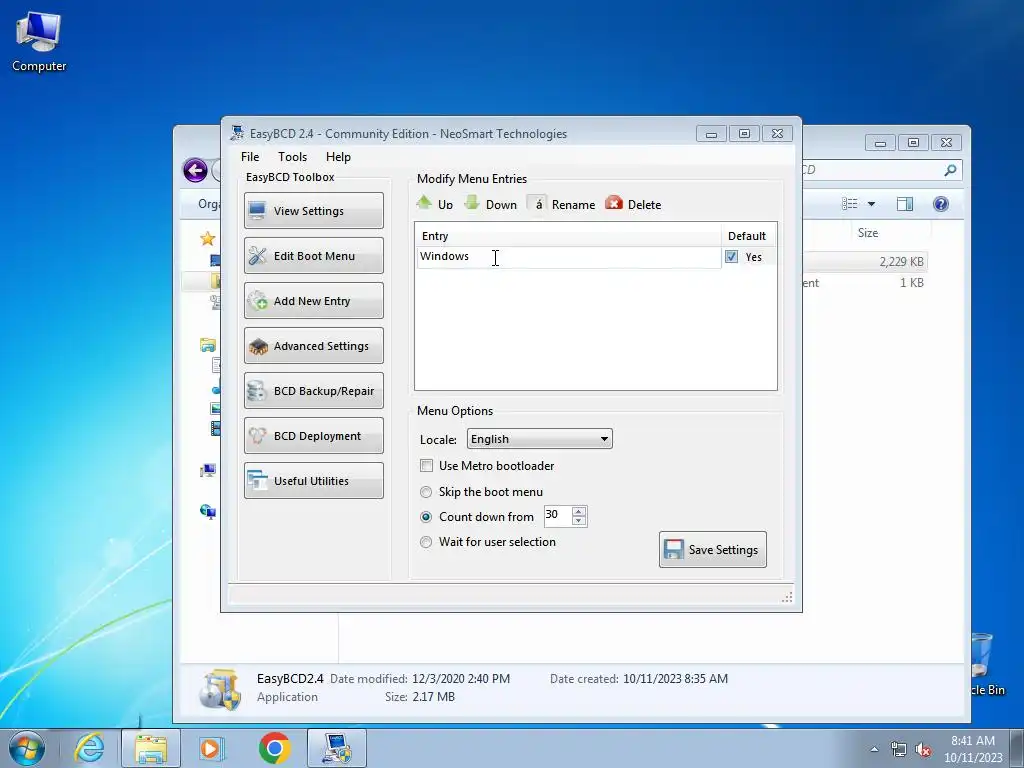Viewport: 1024px width, 768px height.
Task: Decrease countdown with down spinner arrow
Action: click(x=579, y=521)
